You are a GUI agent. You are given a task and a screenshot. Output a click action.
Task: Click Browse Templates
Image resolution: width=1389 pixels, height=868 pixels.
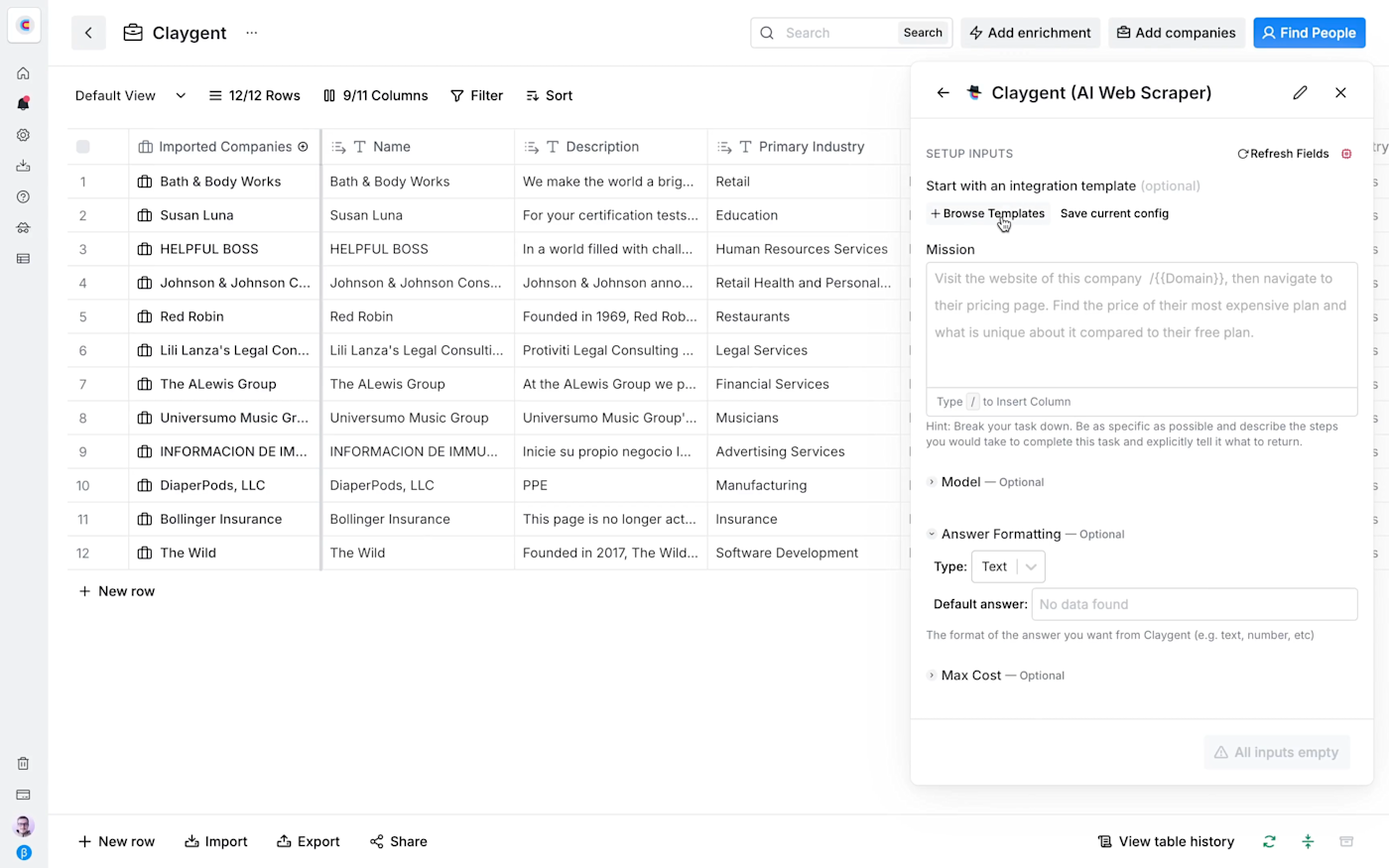987,213
